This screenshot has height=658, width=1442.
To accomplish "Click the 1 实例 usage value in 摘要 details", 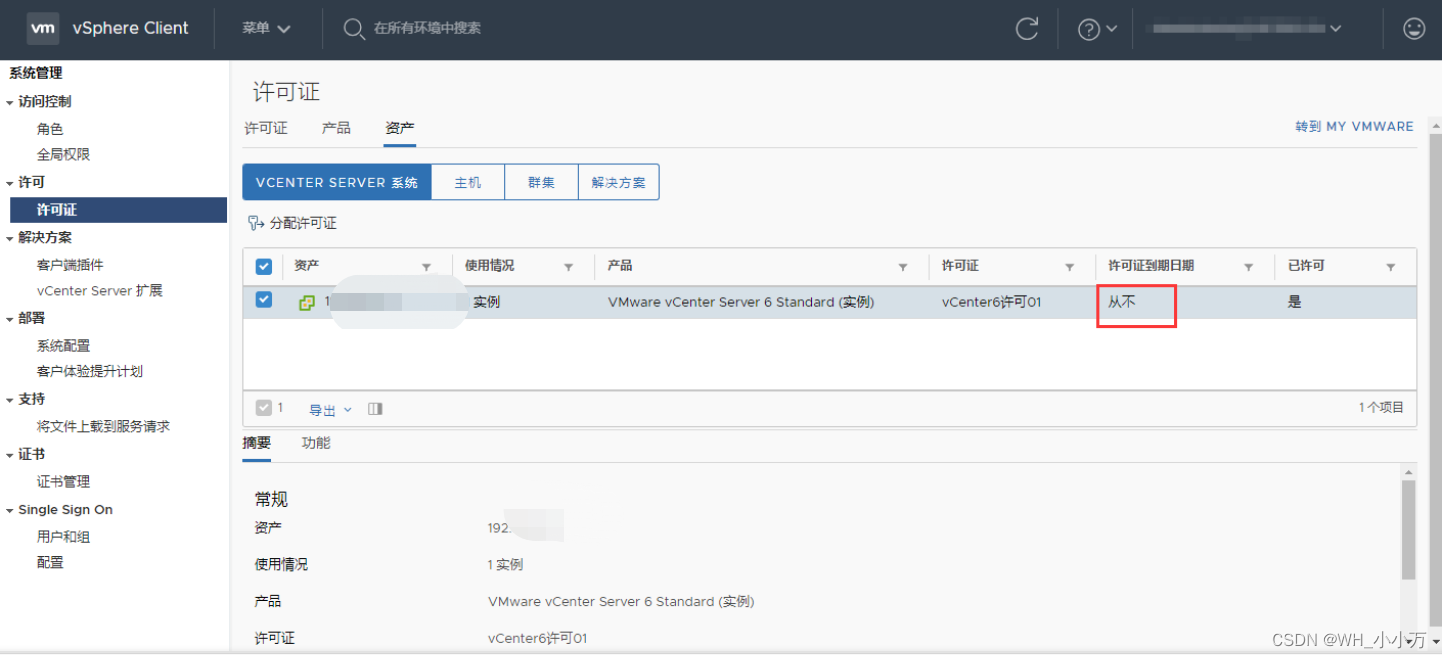I will click(x=505, y=565).
